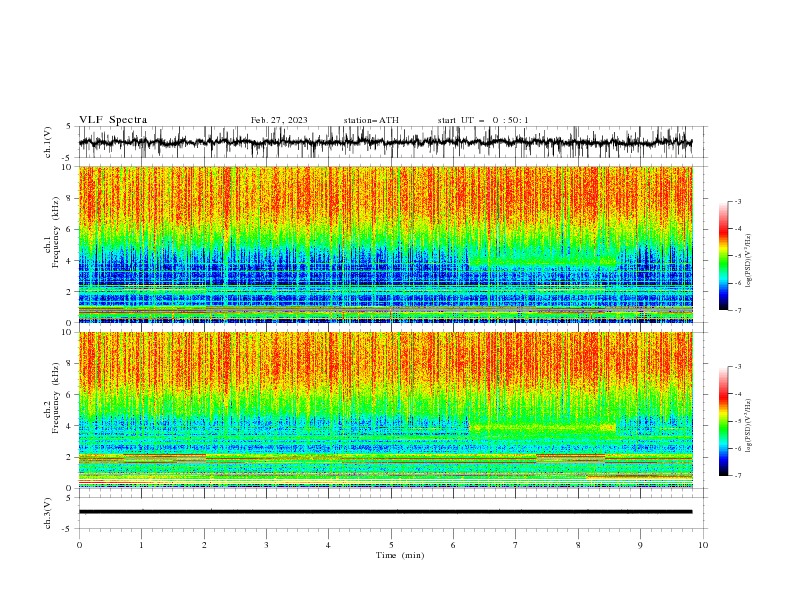Screen dimensions: 792x612
Task: Click the log(PSD) label beside ch.2 colorbar
Action: click(x=748, y=426)
